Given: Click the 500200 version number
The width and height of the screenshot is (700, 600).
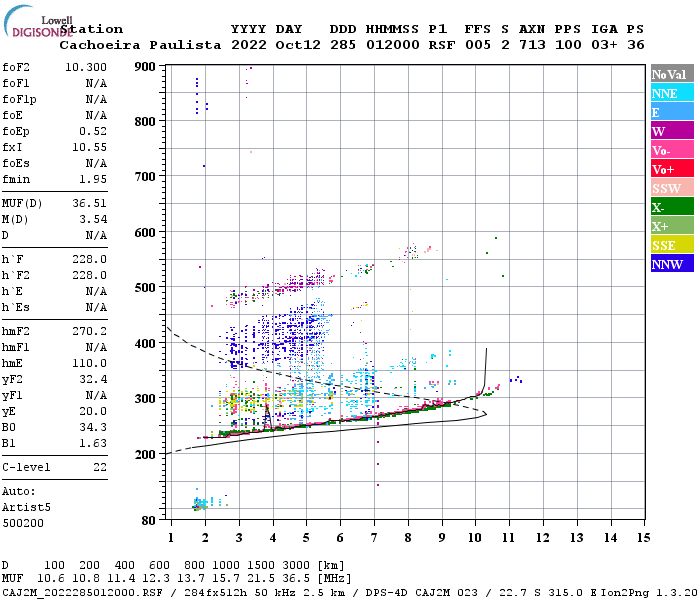Looking at the screenshot, I should pyautogui.click(x=23, y=523).
